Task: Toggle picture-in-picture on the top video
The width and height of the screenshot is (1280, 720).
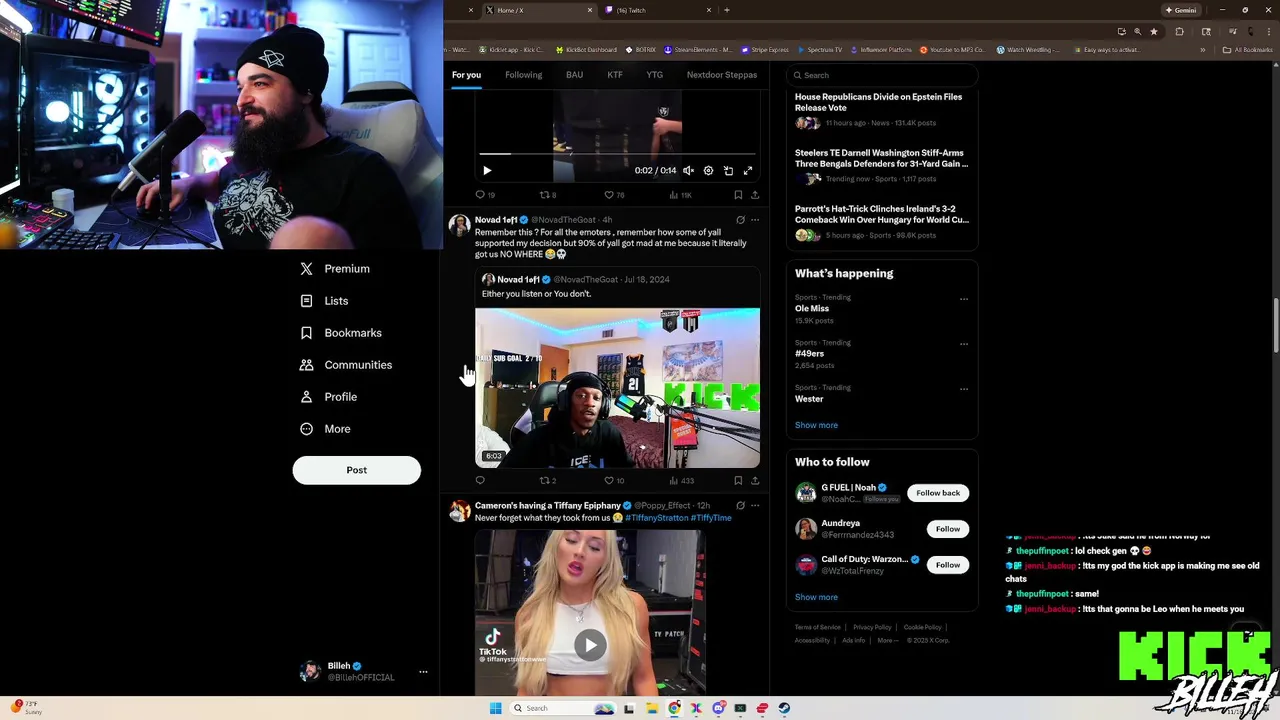Action: pos(728,171)
